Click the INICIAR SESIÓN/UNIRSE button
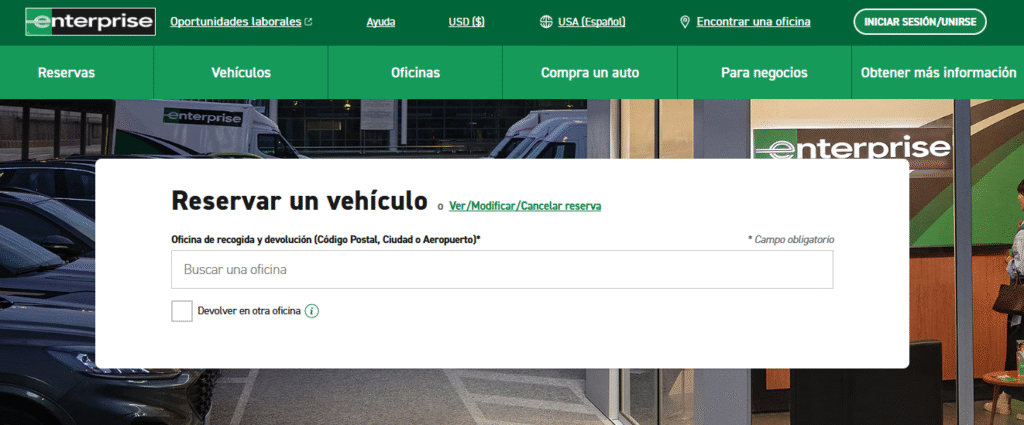 pos(920,22)
